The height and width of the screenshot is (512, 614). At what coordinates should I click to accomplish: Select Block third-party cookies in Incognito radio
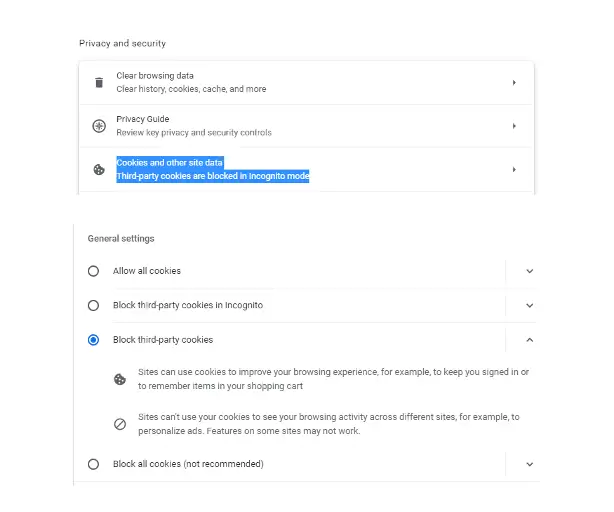[94, 305]
